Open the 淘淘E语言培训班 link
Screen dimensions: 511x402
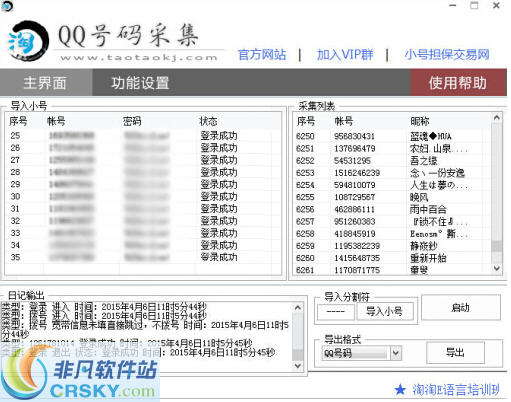[456, 390]
